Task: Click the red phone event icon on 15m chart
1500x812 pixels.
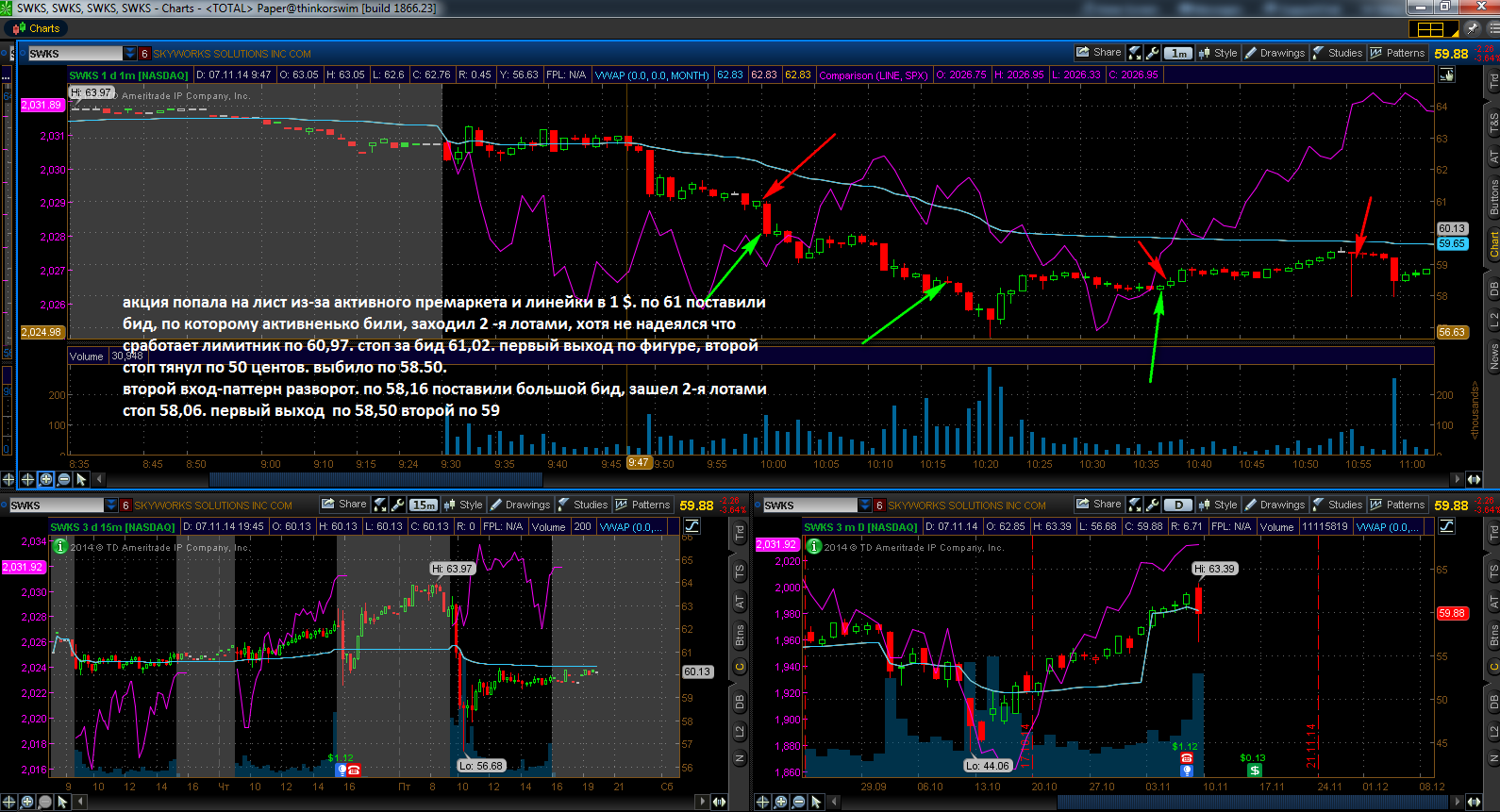Action: [x=353, y=771]
